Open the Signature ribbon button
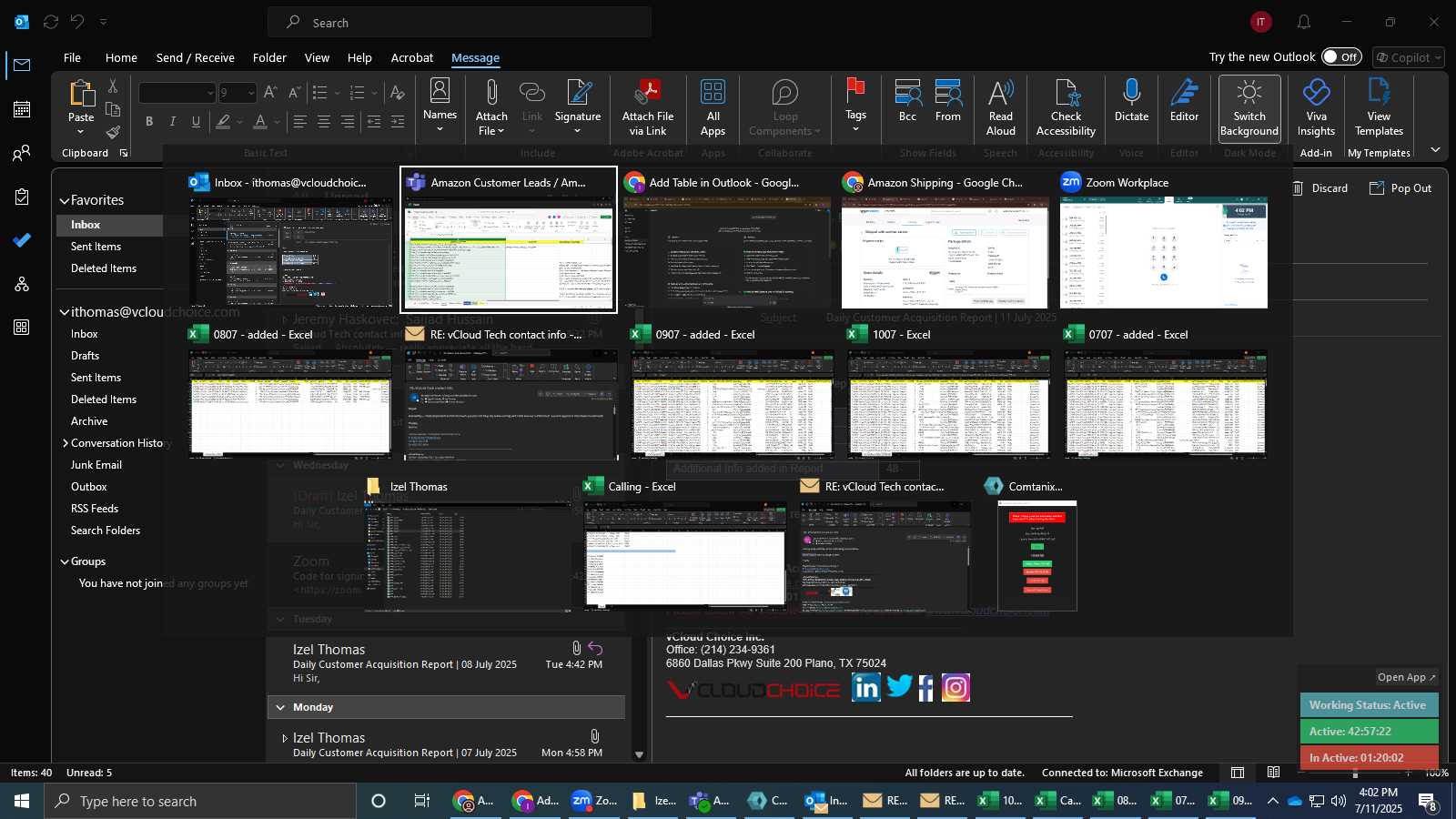The height and width of the screenshot is (819, 1456). [578, 106]
